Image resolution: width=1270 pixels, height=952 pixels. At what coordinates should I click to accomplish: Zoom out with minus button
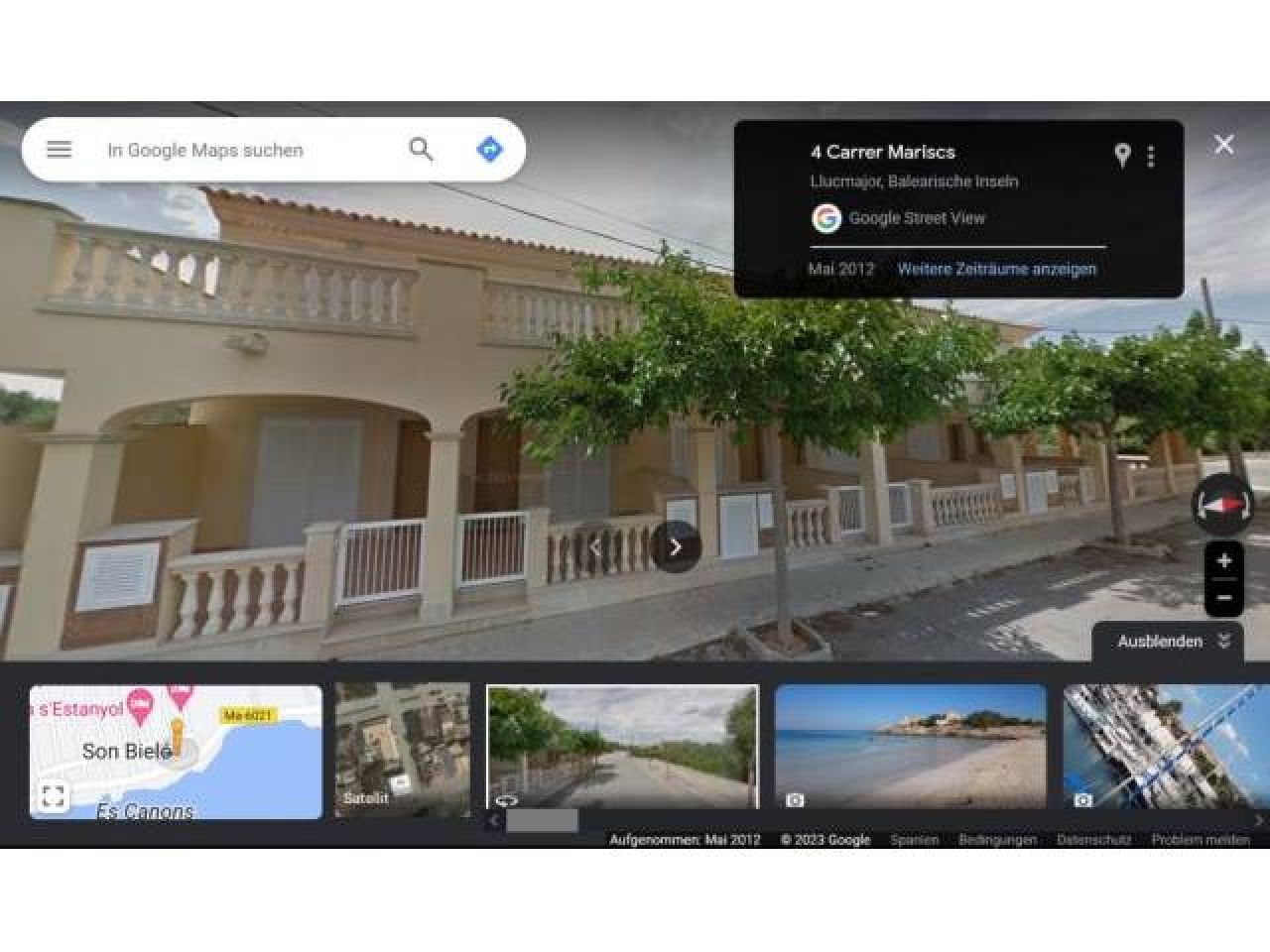1223,597
